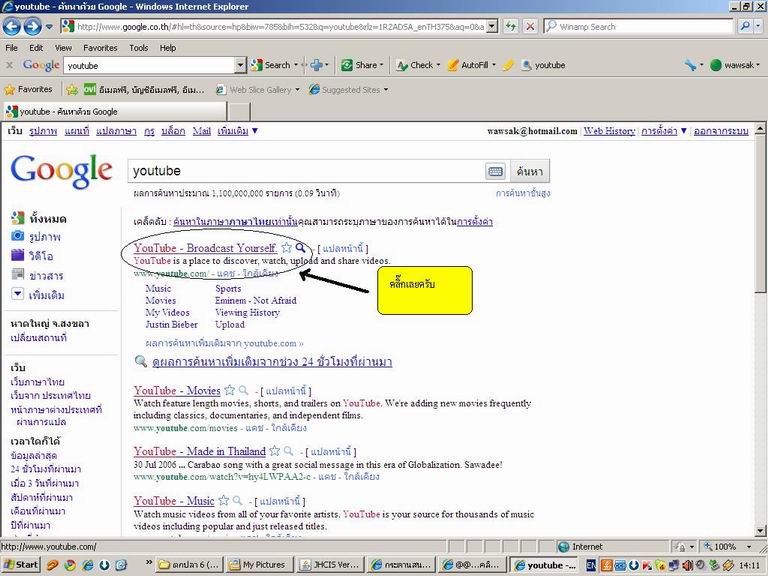
Task: Click the ออกจากระบบ sign out link
Action: 720,131
